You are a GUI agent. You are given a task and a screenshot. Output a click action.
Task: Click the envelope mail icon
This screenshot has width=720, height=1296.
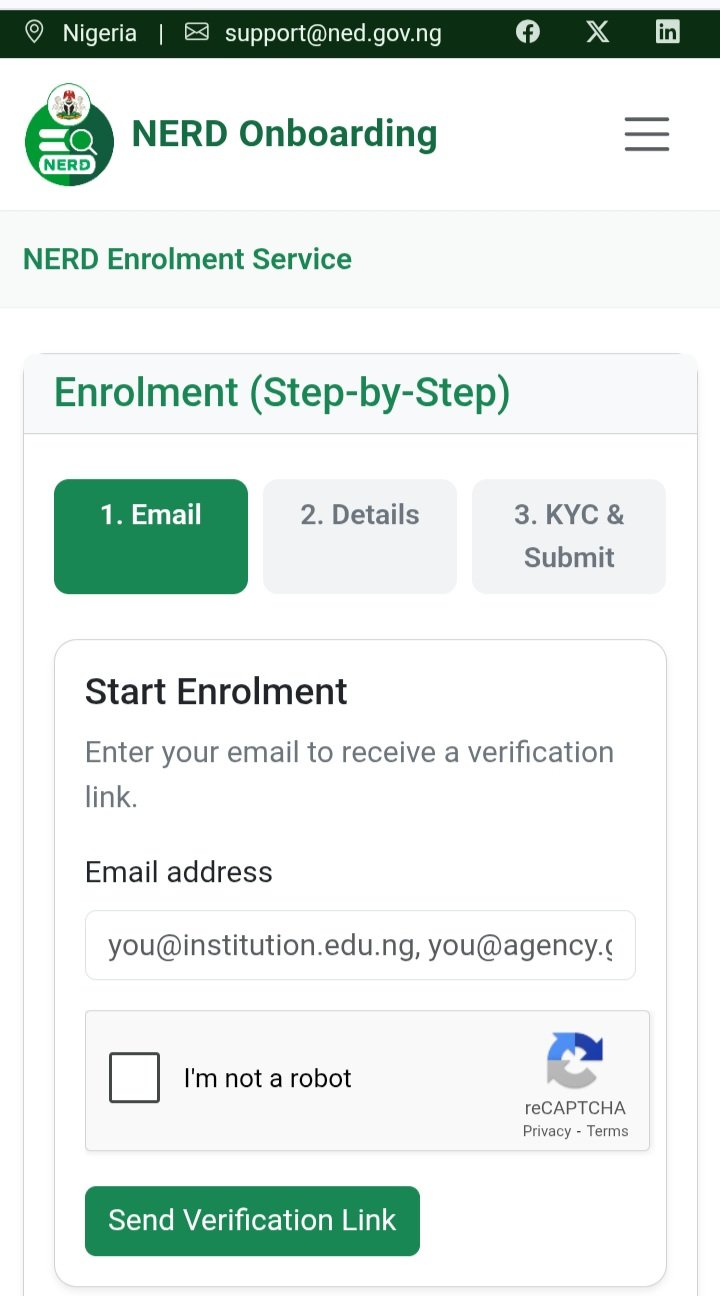coord(197,32)
